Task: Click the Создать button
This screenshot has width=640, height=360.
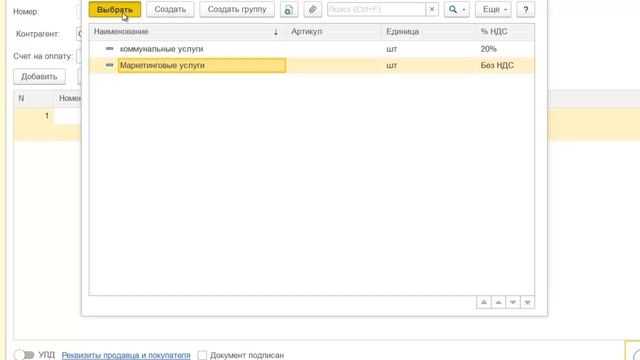Action: (170, 9)
